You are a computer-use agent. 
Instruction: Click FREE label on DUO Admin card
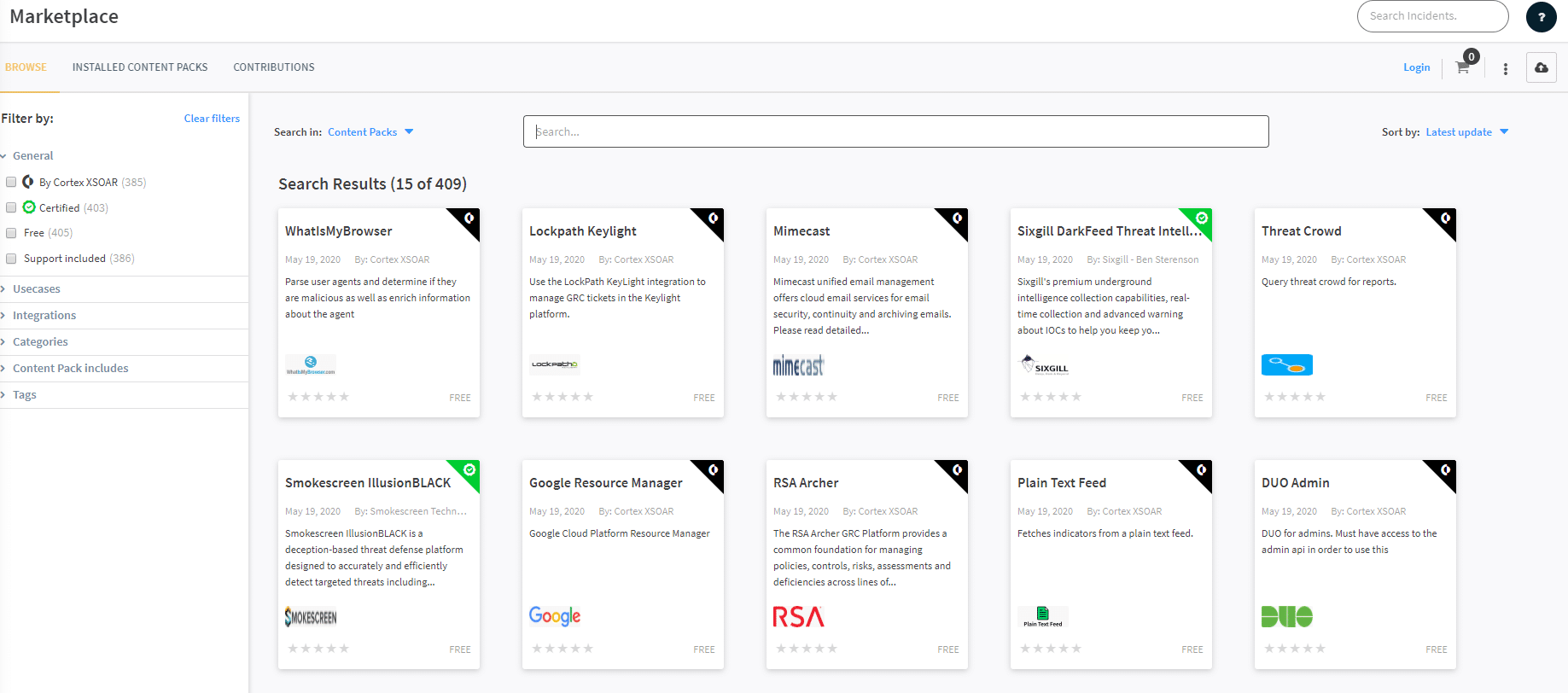click(1437, 650)
